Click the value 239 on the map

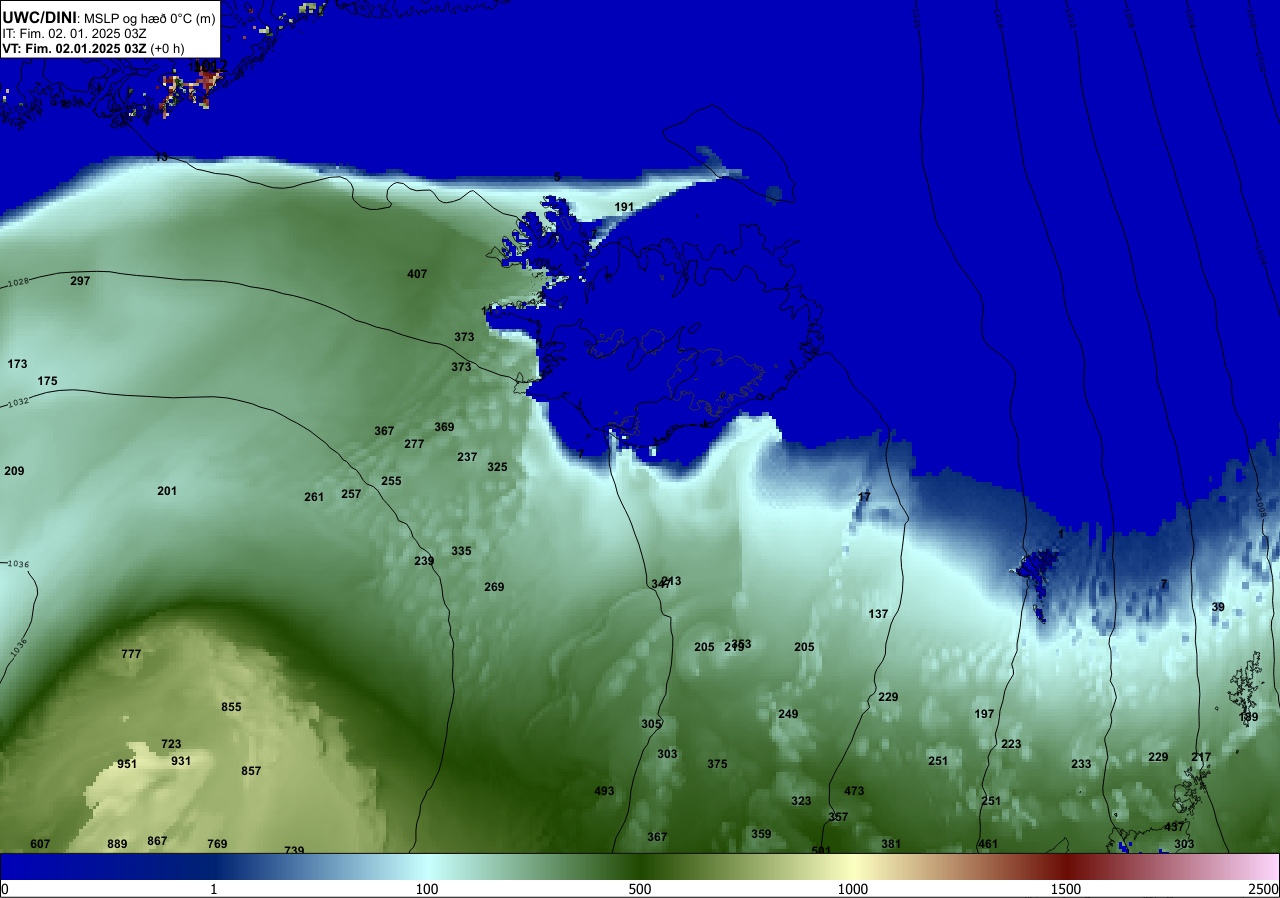(x=424, y=561)
